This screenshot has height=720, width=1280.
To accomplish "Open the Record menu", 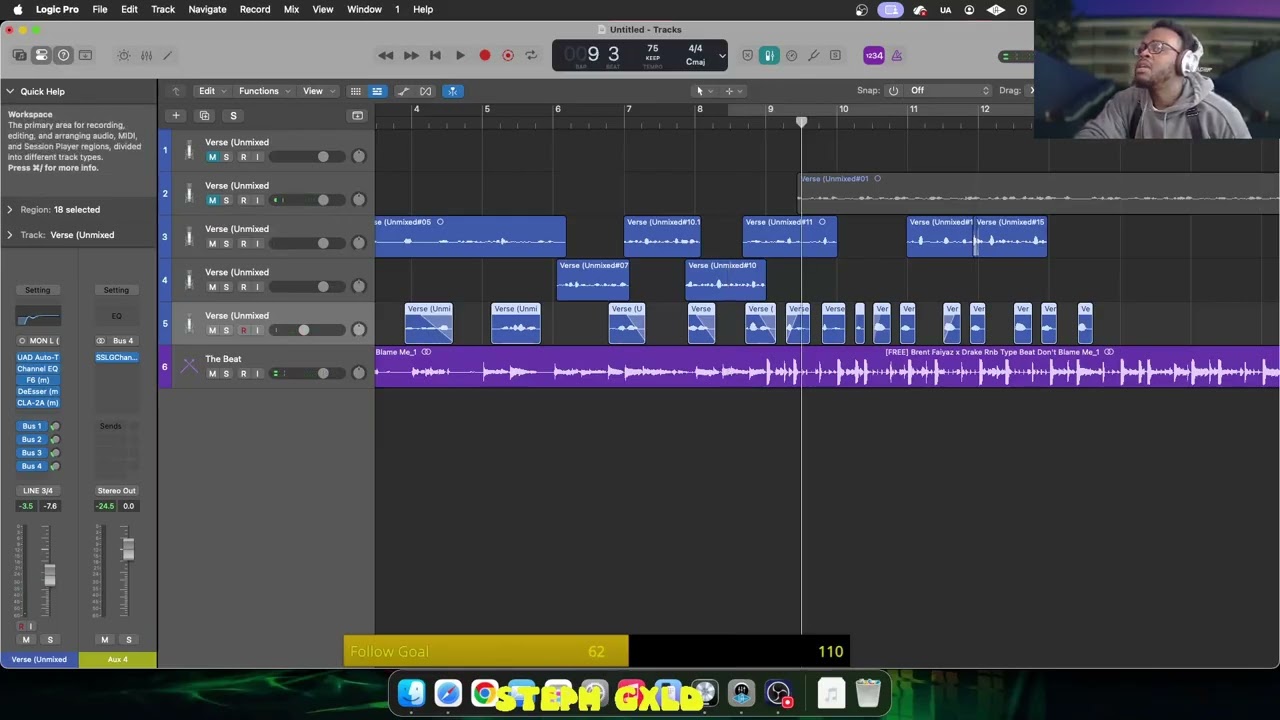I will [x=255, y=9].
